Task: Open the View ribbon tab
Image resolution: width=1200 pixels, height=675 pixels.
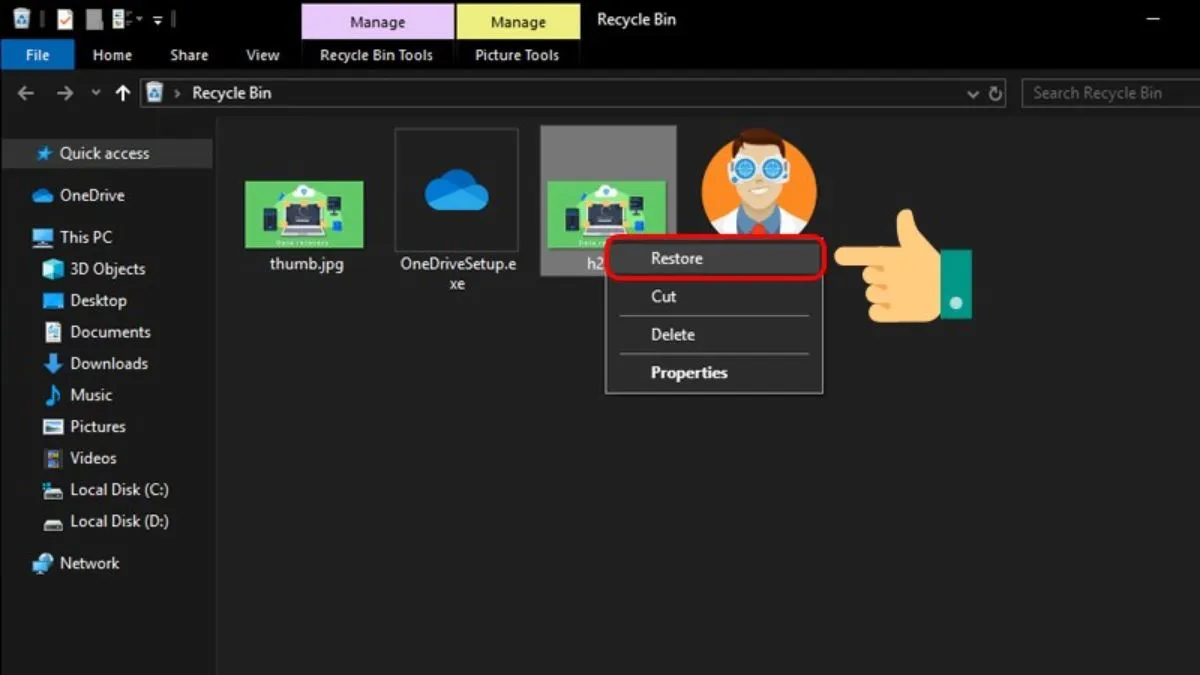Action: (x=262, y=55)
